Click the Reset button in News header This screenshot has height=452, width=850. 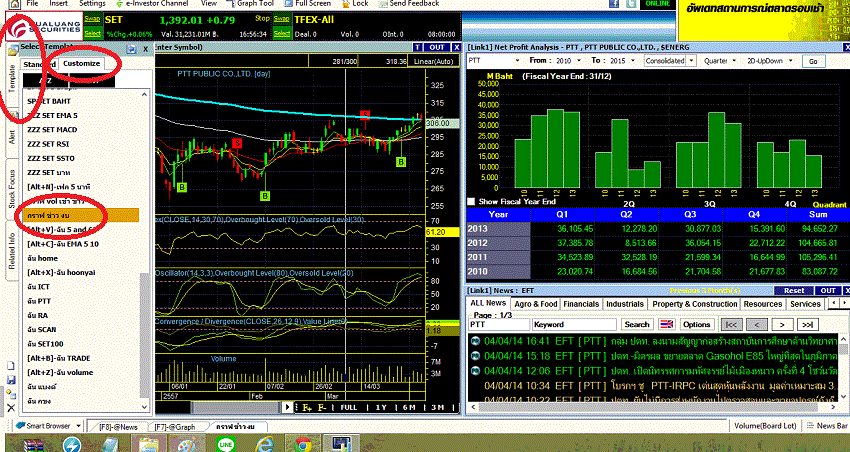(x=794, y=290)
